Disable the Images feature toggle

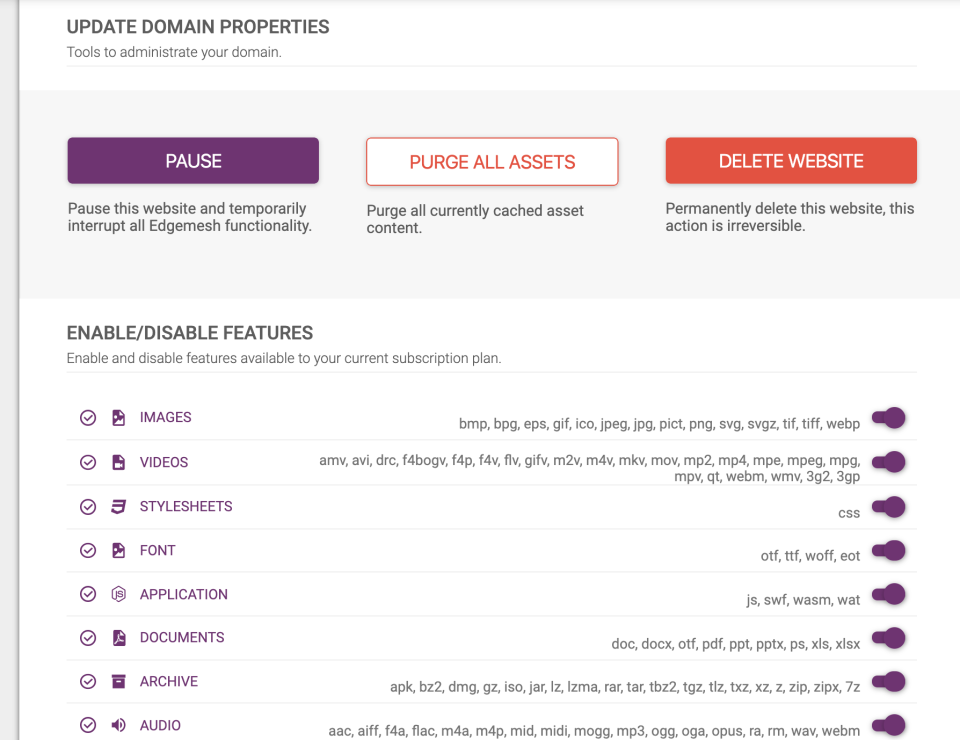pos(888,418)
